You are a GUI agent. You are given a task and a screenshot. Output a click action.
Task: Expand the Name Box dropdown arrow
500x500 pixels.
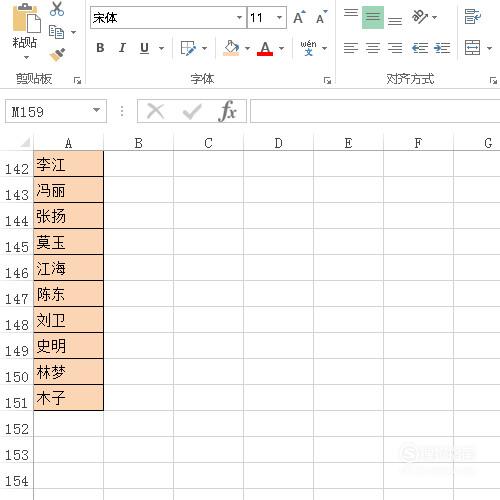click(97, 110)
